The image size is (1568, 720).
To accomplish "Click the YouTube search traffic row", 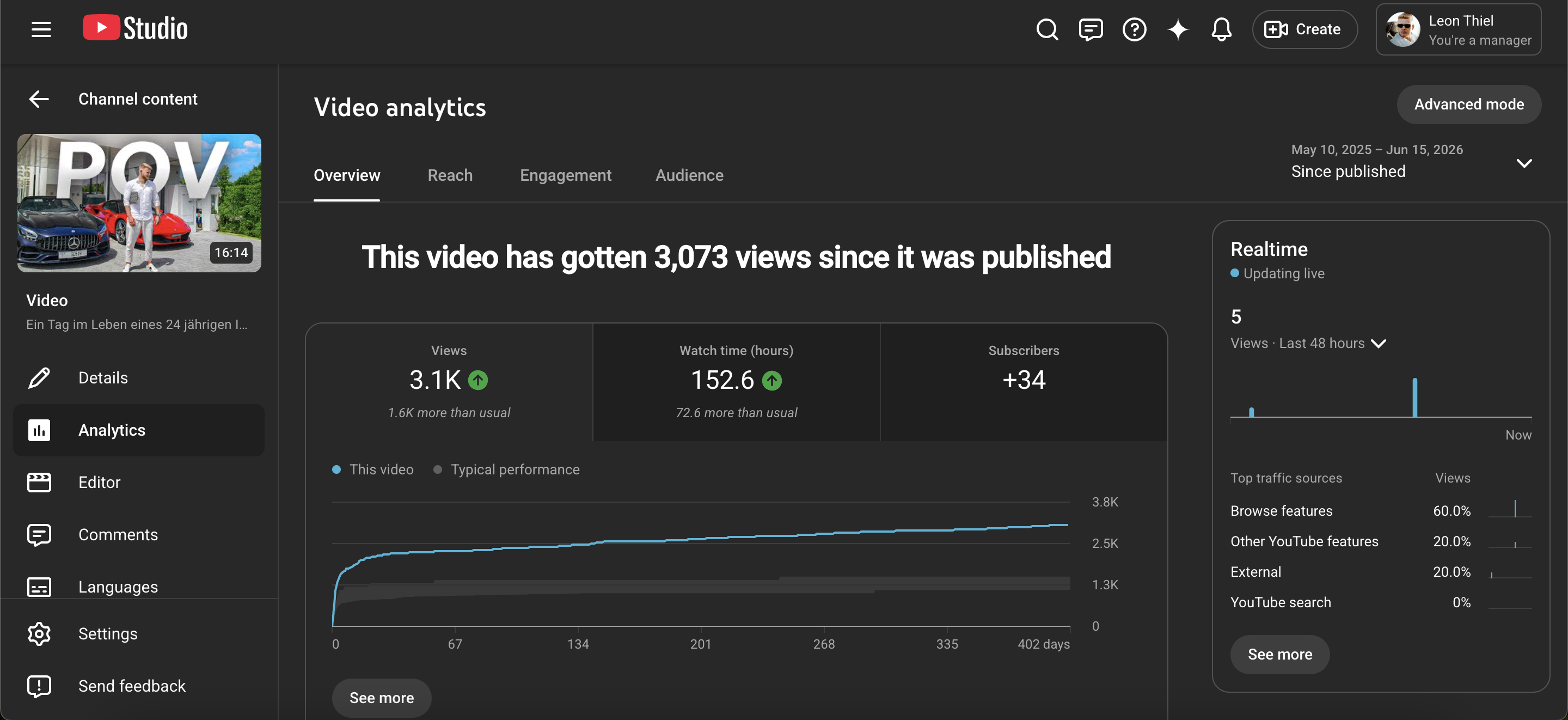I will tap(1381, 602).
